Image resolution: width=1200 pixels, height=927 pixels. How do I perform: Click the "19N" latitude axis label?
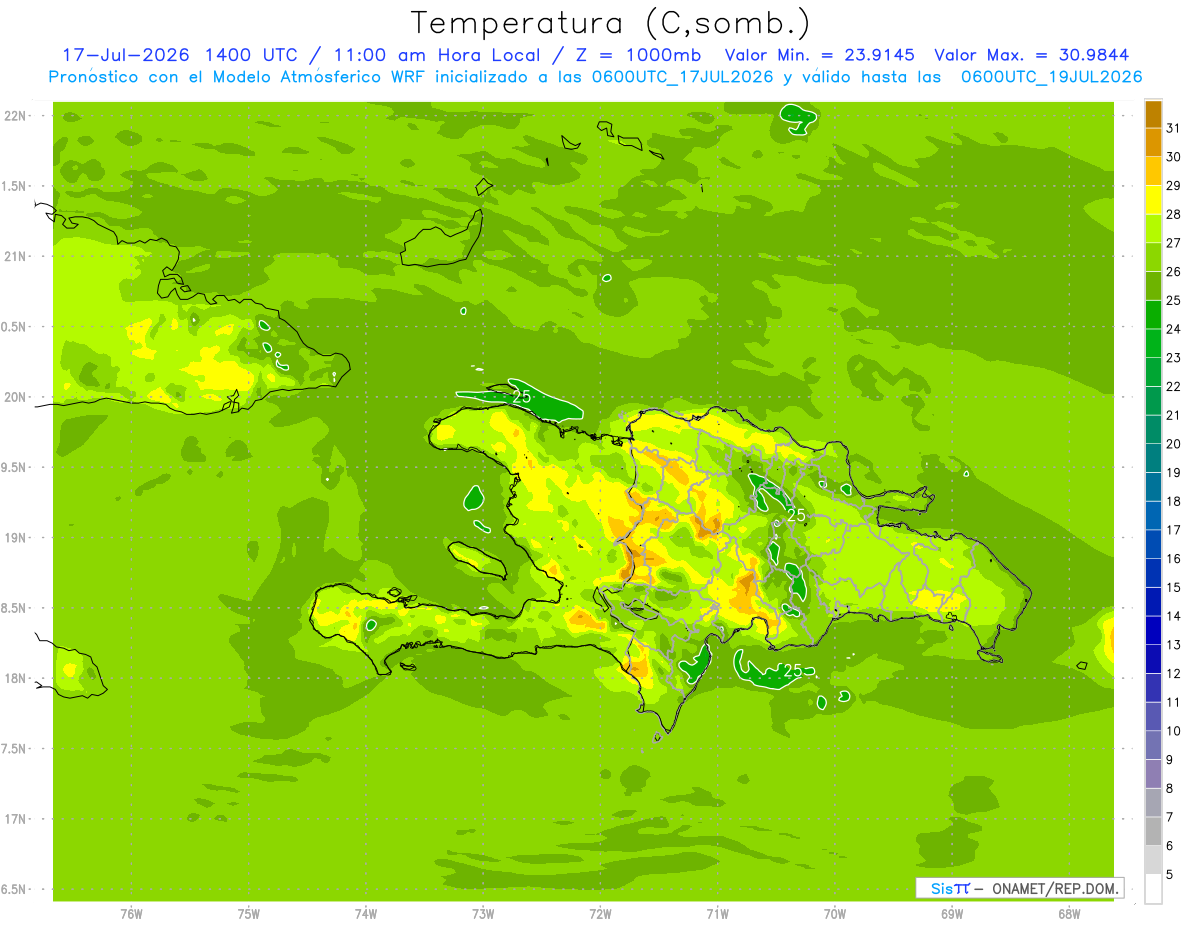coord(16,538)
